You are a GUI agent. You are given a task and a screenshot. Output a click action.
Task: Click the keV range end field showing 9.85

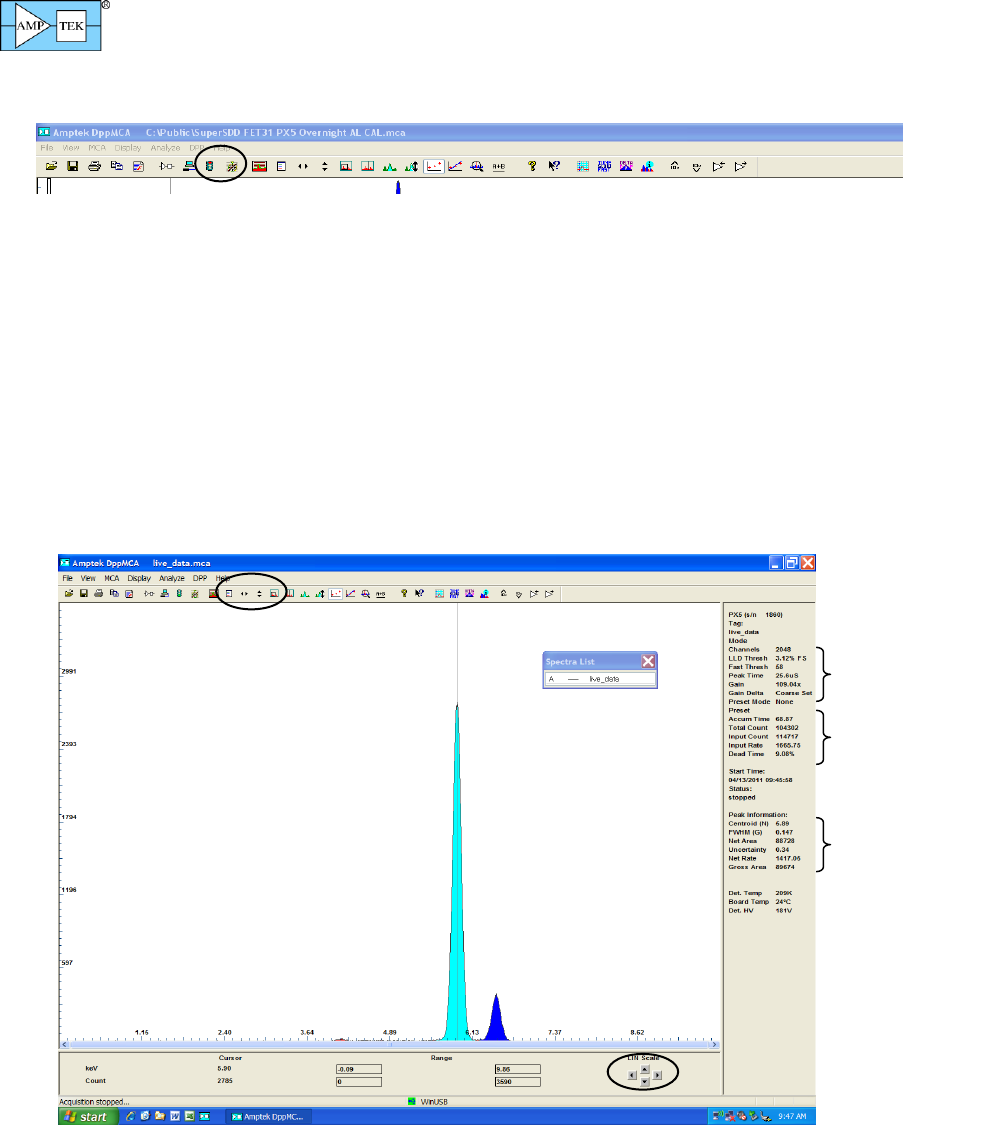517,1069
